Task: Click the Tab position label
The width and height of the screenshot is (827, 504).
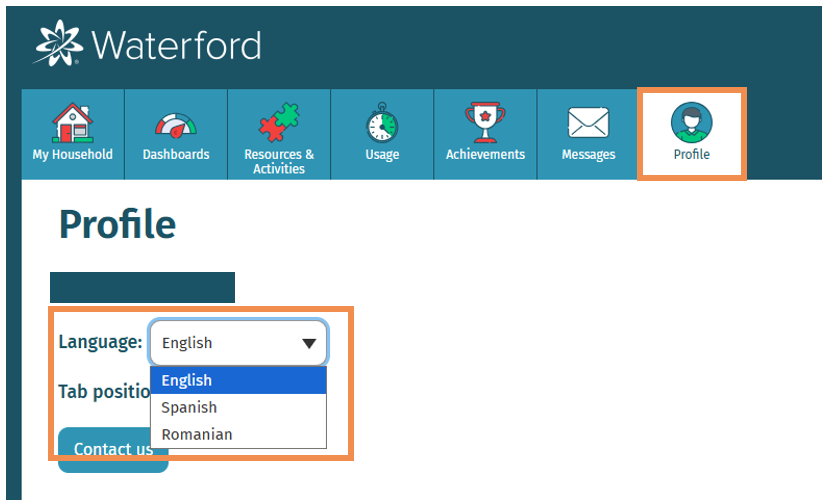Action: (104, 392)
